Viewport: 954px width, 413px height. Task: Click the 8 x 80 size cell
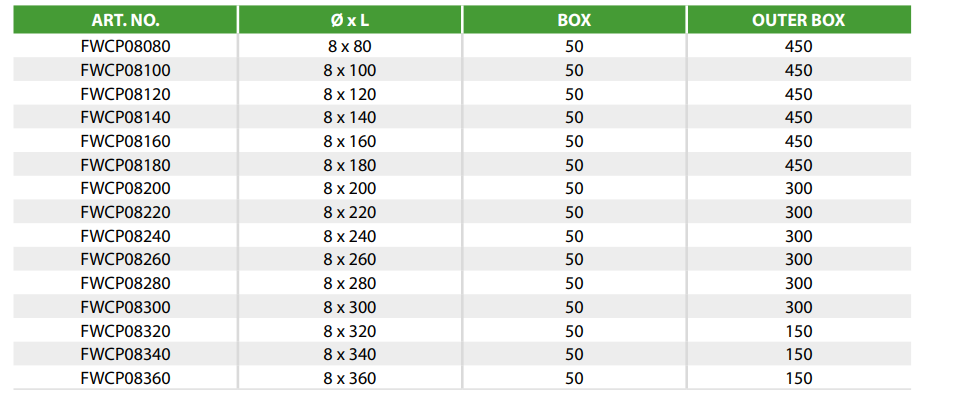350,46
